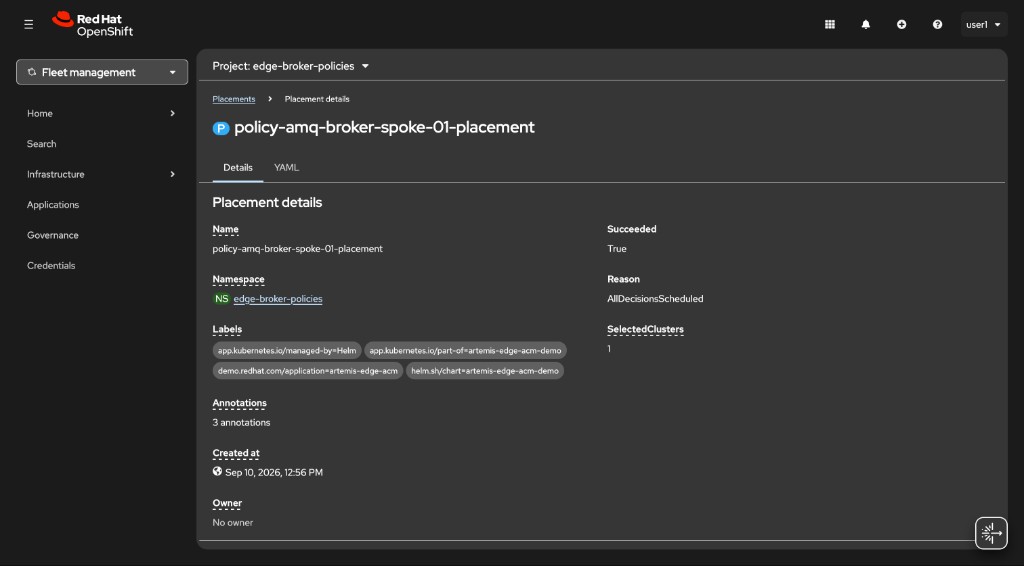Open Search in the sidebar
Screen dimensions: 1024x566
point(41,144)
